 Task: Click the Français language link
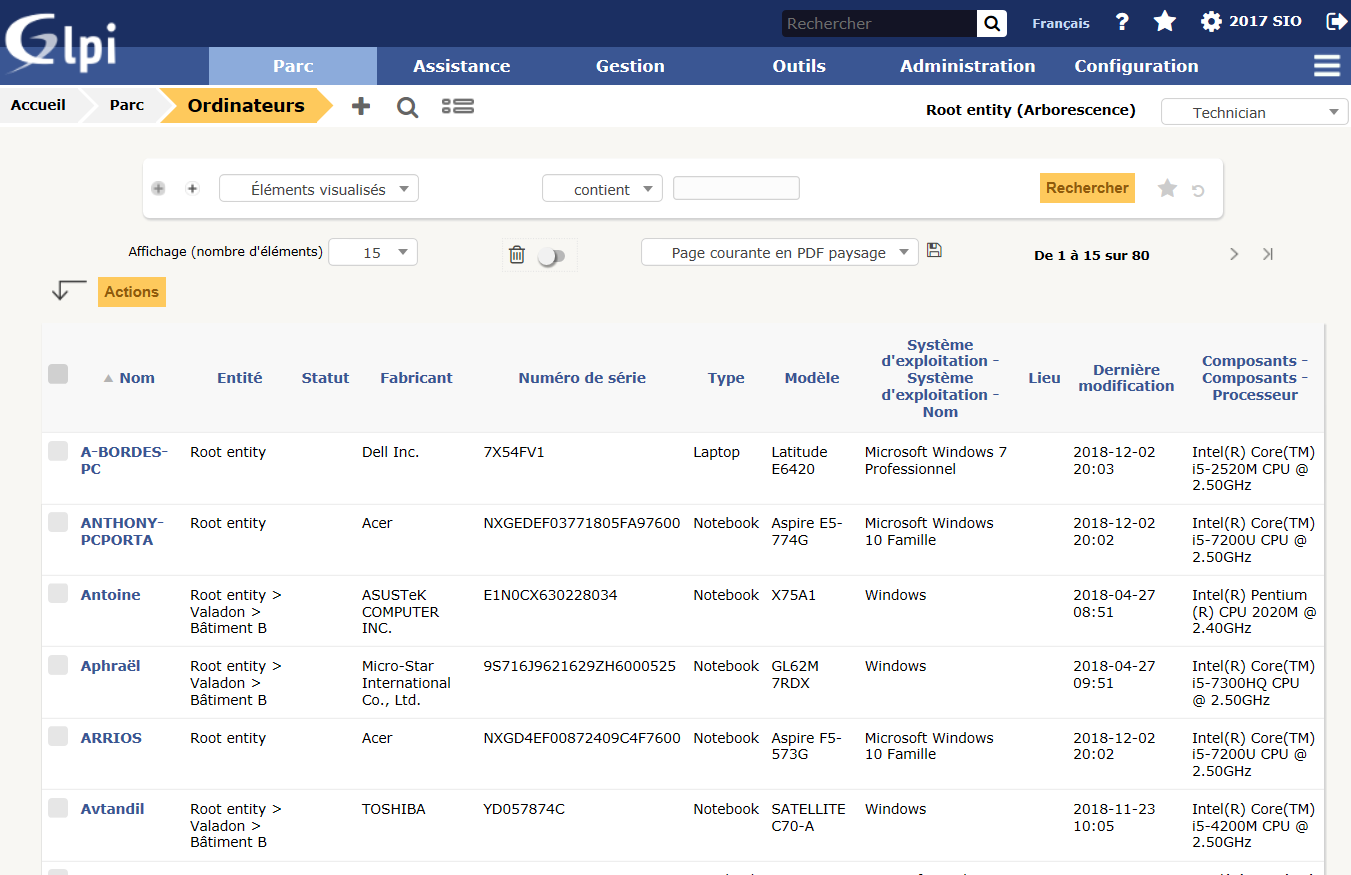[x=1061, y=23]
